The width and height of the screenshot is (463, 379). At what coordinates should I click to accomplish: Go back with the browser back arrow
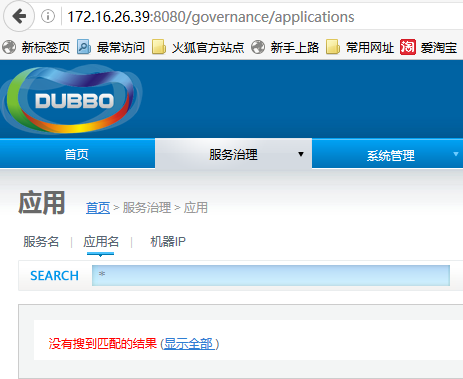19,16
